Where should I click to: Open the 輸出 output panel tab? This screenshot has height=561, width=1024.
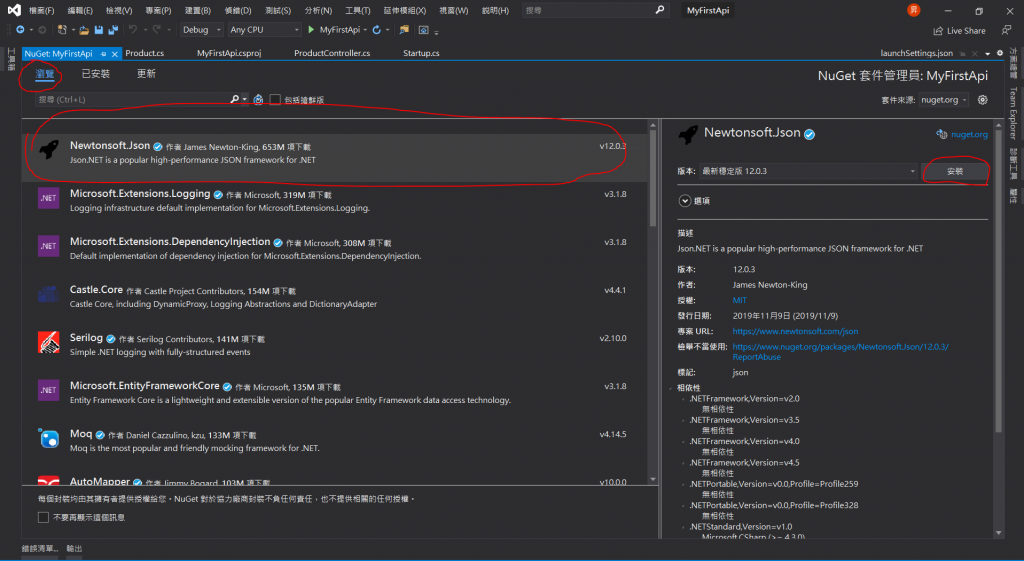[x=74, y=549]
